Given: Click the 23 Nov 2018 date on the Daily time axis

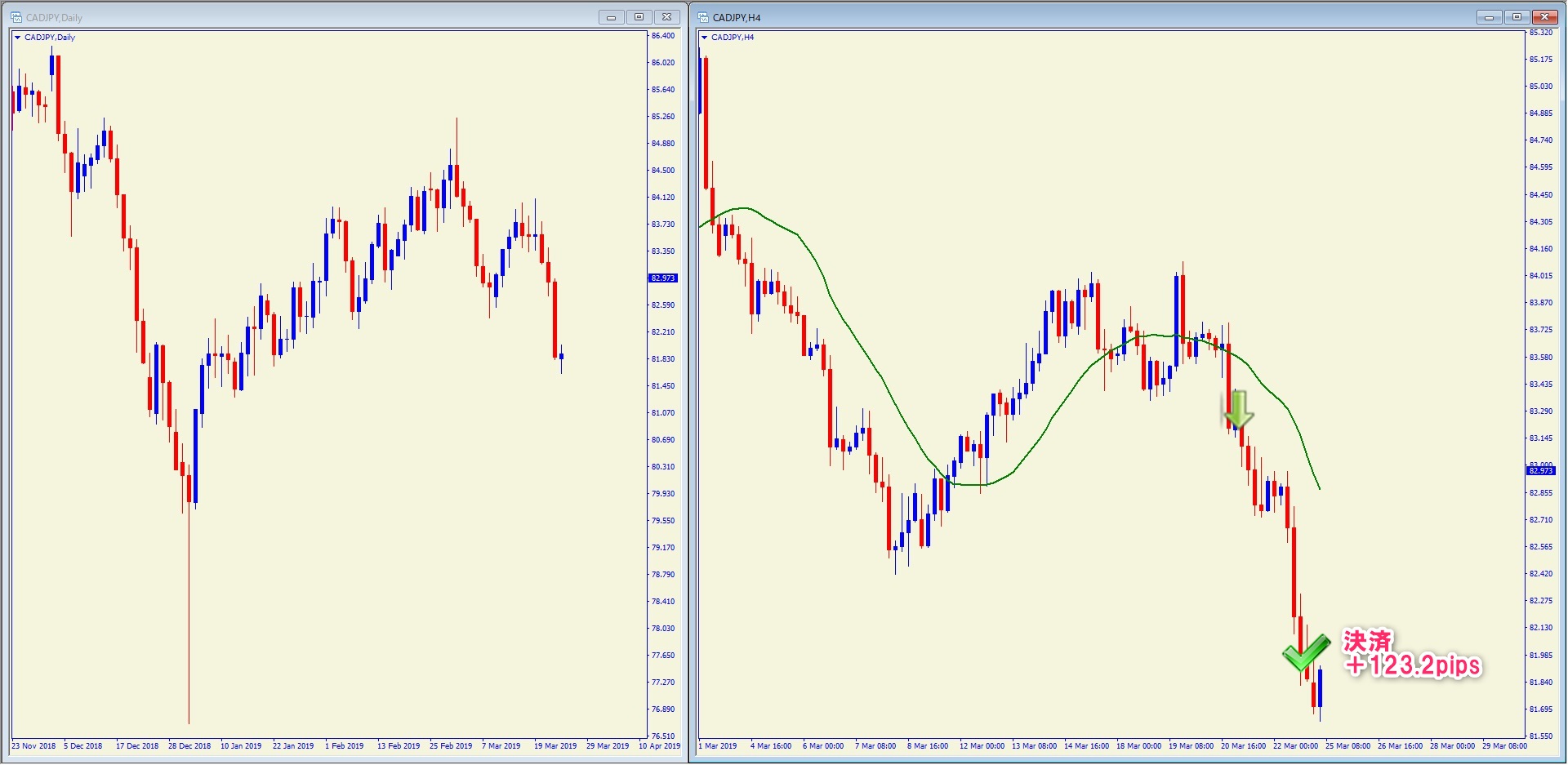Looking at the screenshot, I should click(33, 746).
